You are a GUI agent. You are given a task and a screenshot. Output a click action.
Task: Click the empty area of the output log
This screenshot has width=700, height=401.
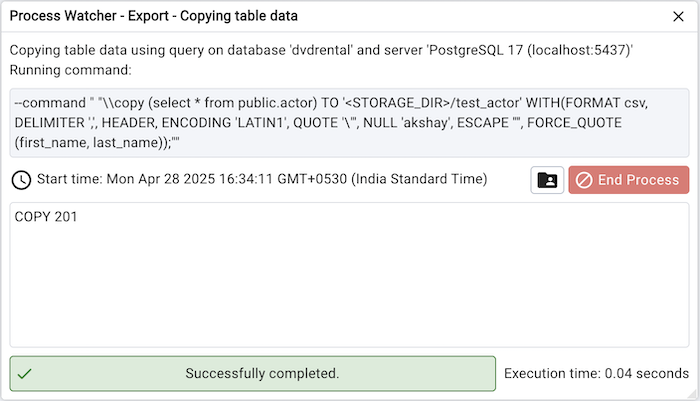tap(349, 290)
